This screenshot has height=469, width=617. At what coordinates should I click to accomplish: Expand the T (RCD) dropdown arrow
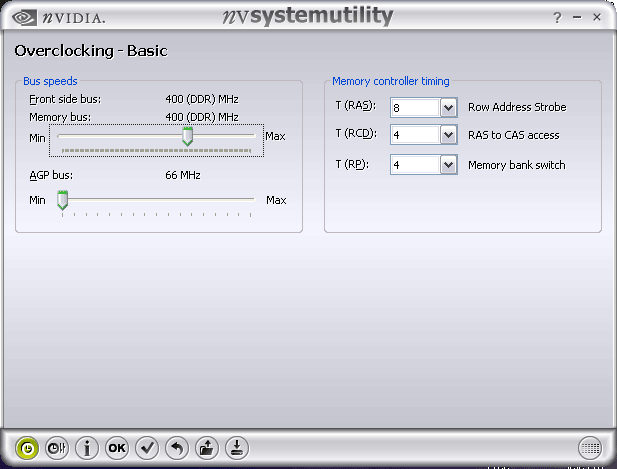pyautogui.click(x=448, y=135)
